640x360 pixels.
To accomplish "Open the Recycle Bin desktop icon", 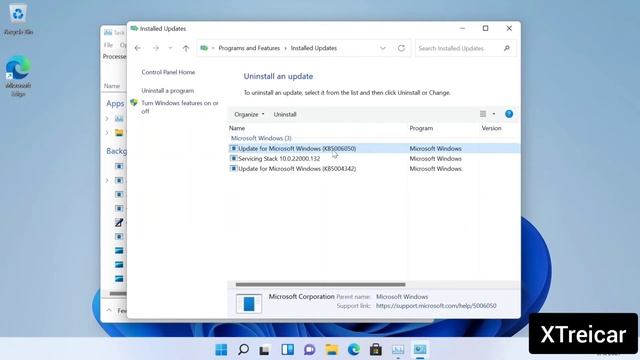I will (18, 20).
